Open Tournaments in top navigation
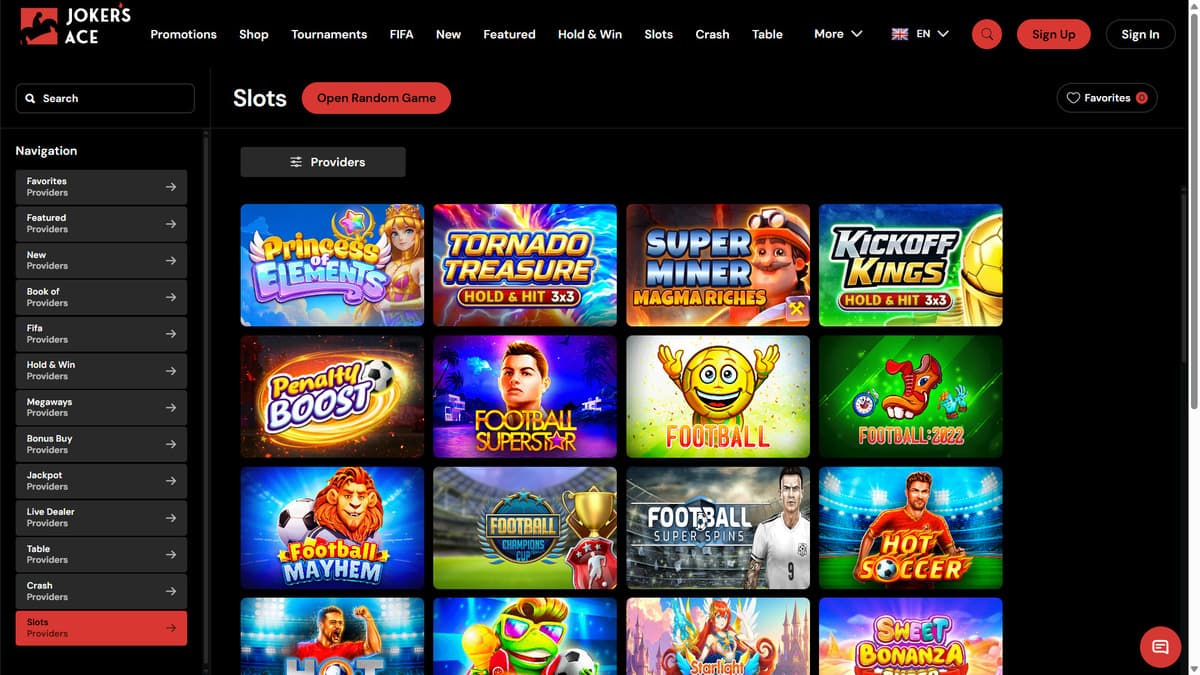This screenshot has height=675, width=1200. coord(329,34)
